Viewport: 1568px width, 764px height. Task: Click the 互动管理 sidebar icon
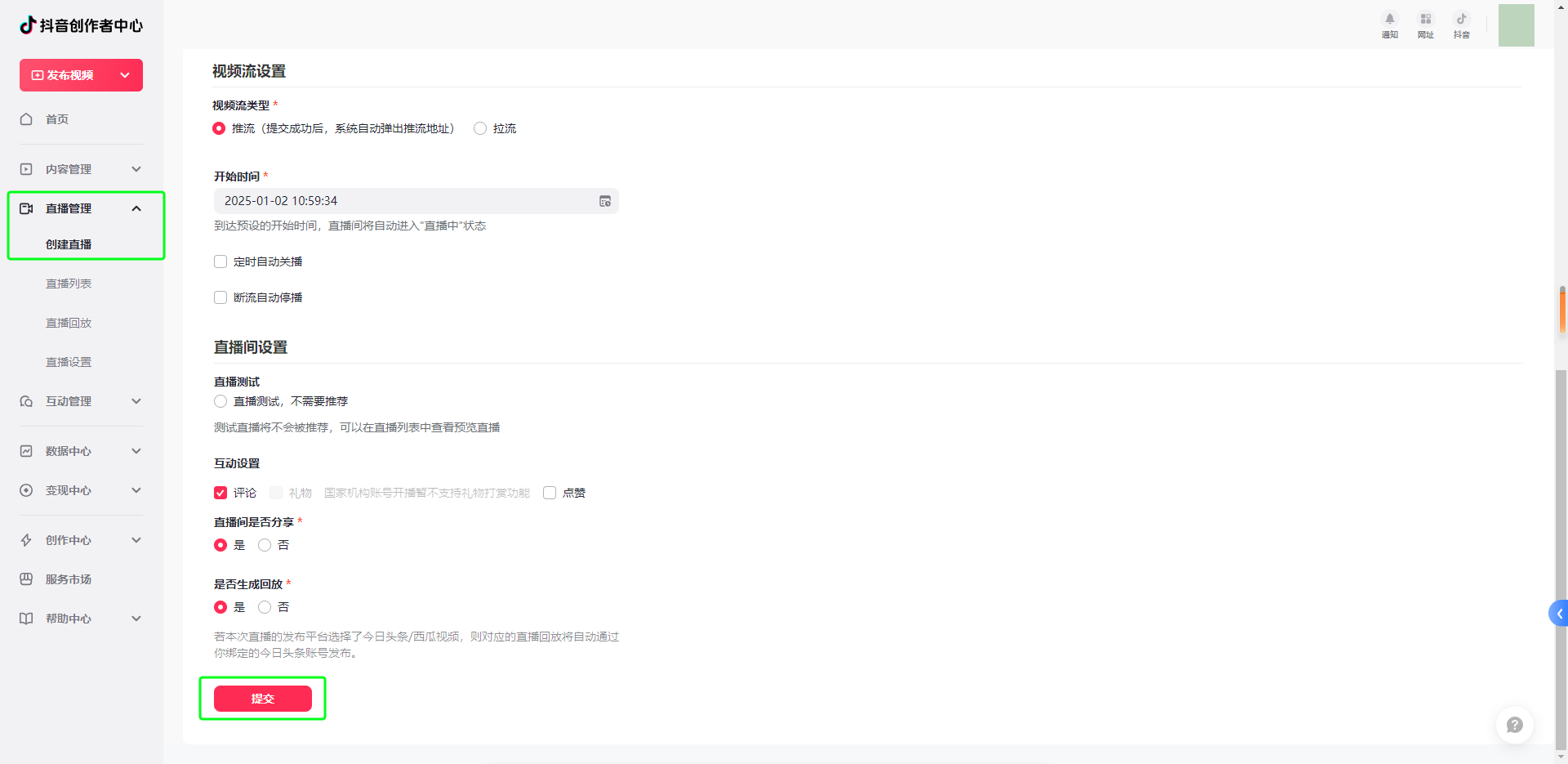coord(26,401)
